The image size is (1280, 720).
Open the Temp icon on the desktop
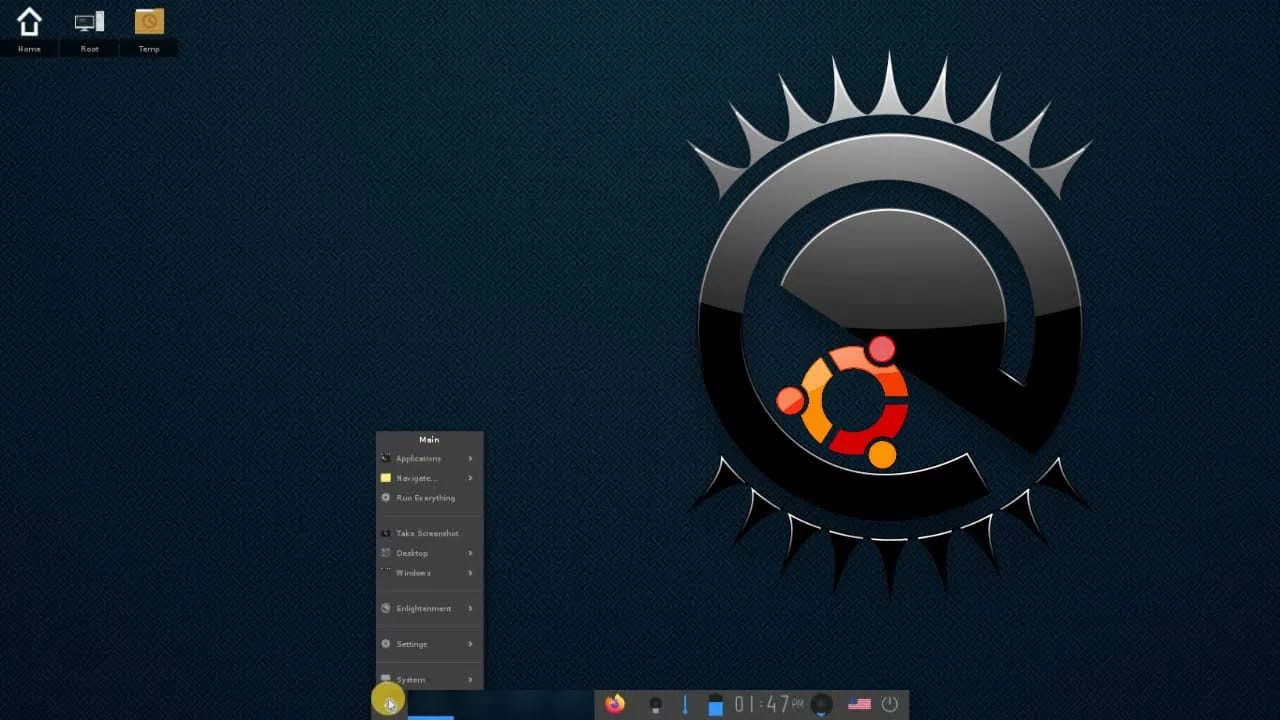pos(149,22)
